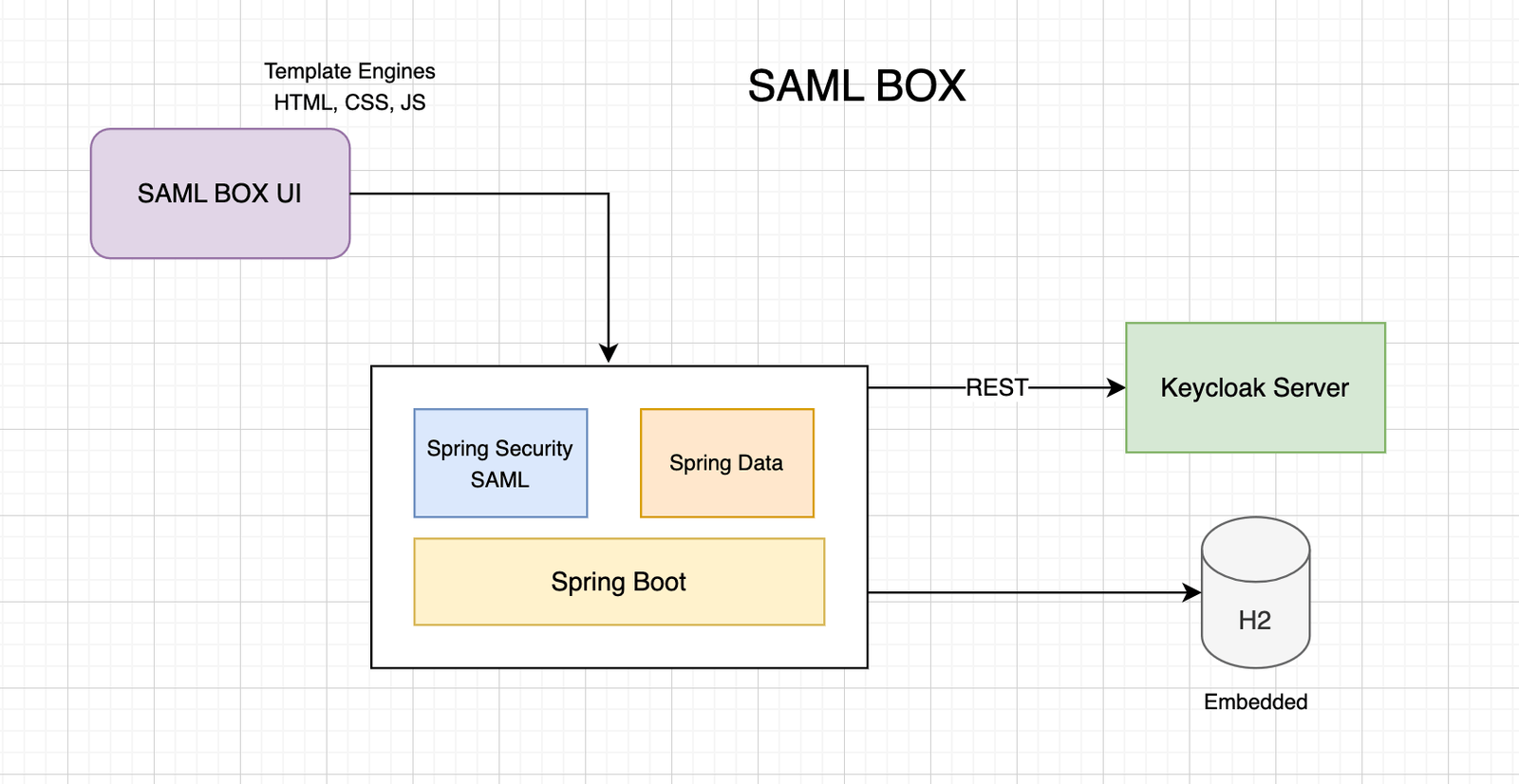Image resolution: width=1519 pixels, height=784 pixels.
Task: Click the Spring Boot yellow block
Action: coord(619,582)
